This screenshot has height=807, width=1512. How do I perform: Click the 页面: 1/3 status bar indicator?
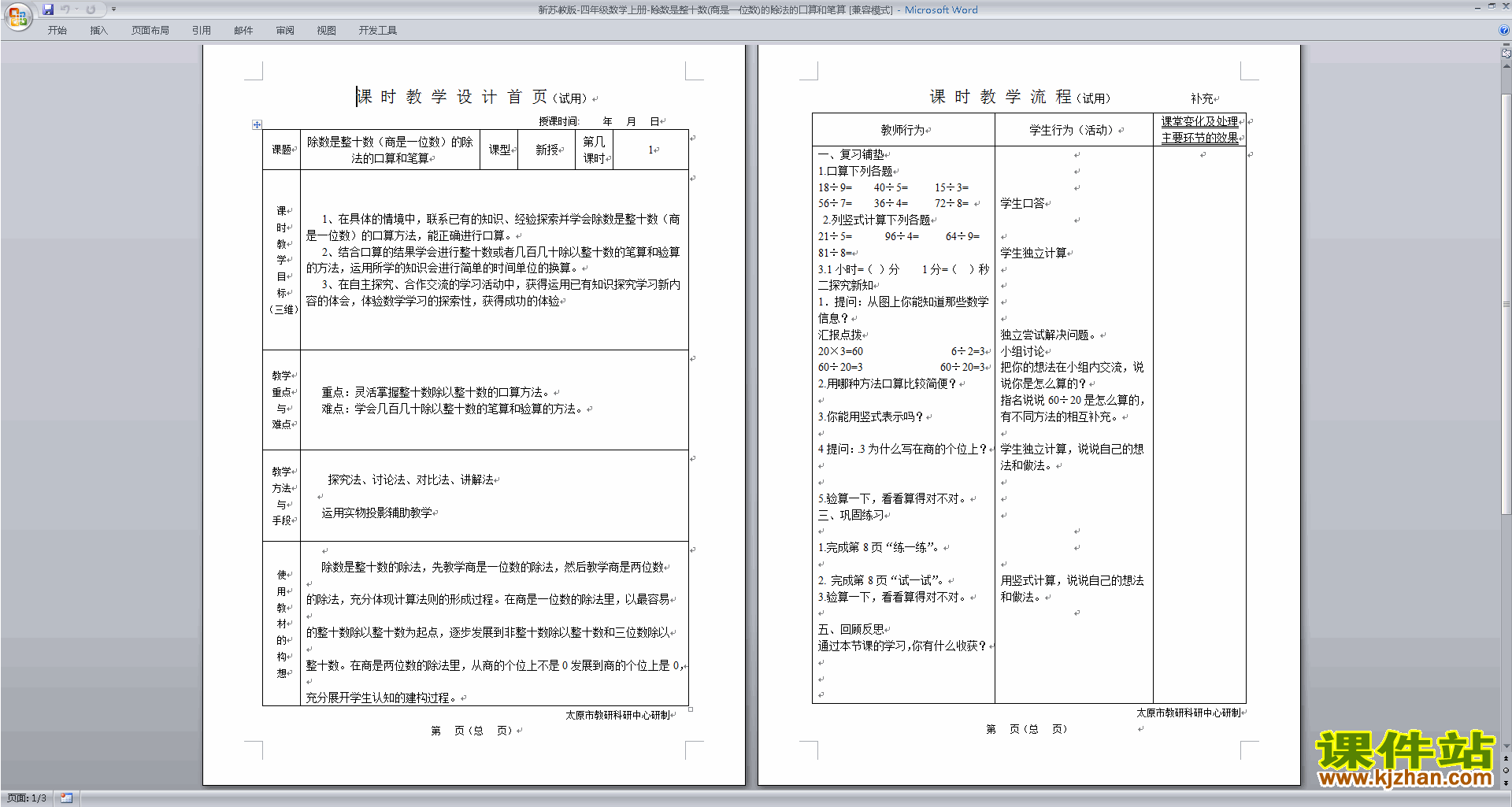point(26,798)
